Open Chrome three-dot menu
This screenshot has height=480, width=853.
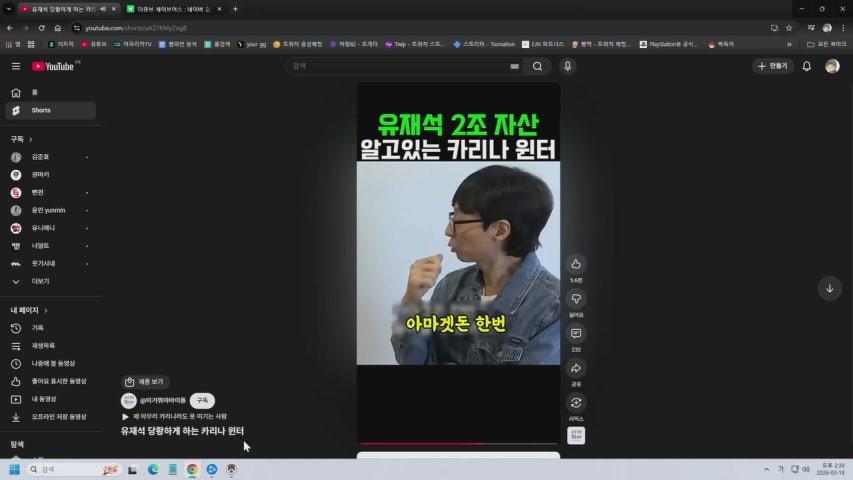[x=843, y=28]
